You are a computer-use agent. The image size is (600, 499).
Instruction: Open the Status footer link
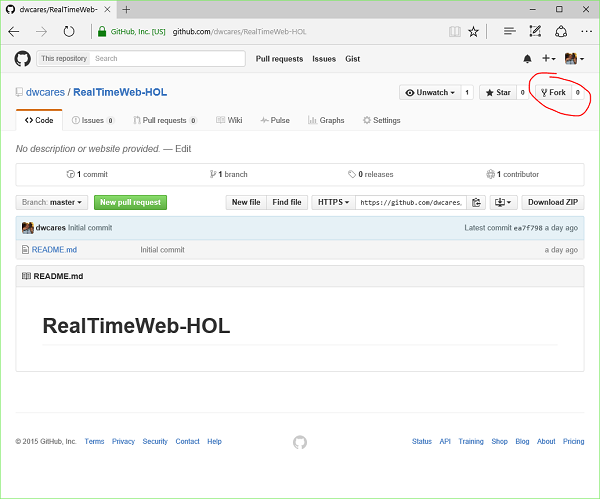click(x=422, y=441)
